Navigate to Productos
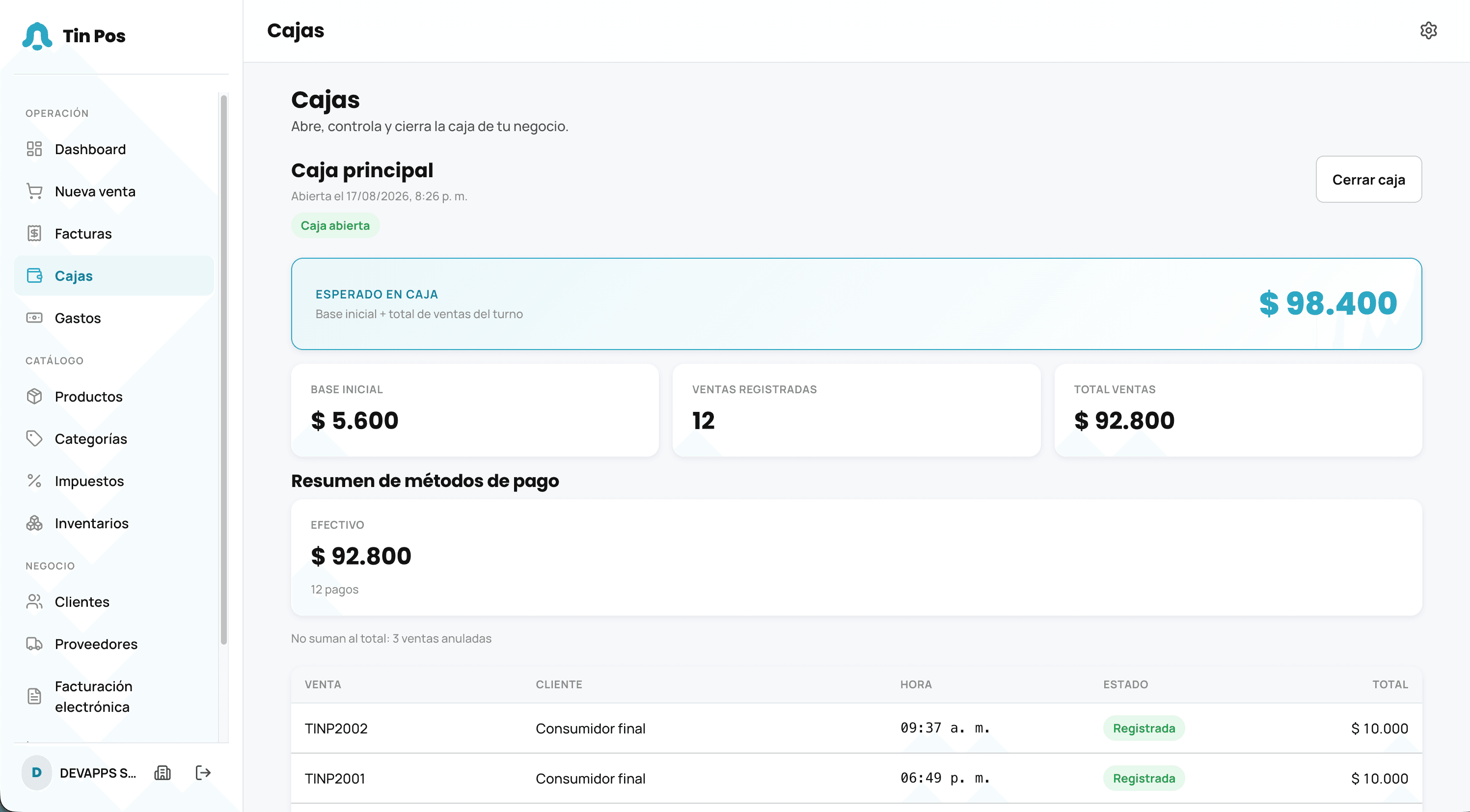The image size is (1470, 812). click(114, 396)
